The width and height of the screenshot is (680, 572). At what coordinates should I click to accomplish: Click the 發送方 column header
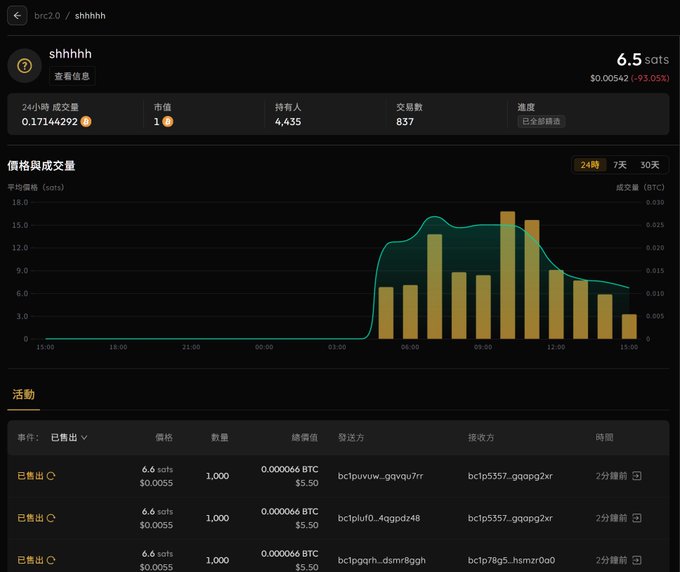coord(351,438)
